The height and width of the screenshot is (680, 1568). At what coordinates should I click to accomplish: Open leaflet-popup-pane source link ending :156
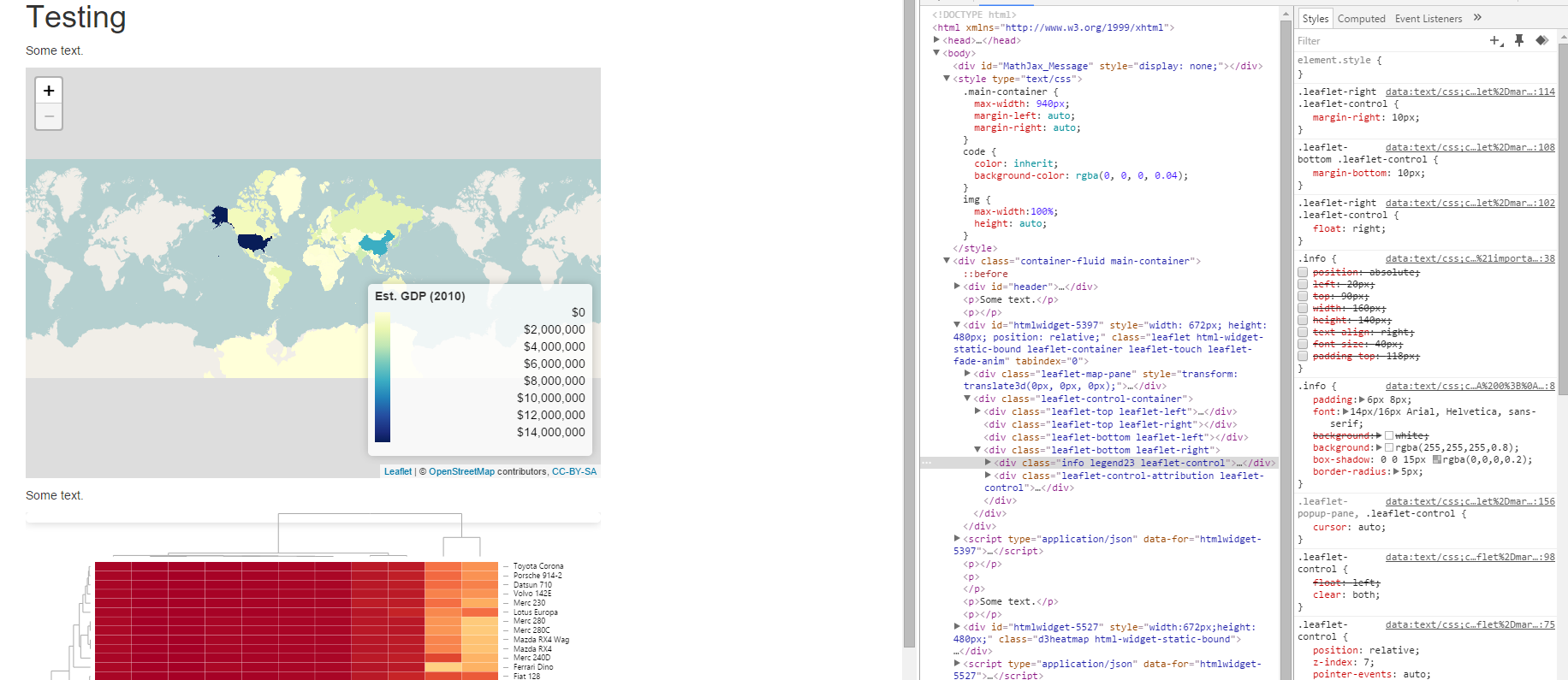[1470, 501]
